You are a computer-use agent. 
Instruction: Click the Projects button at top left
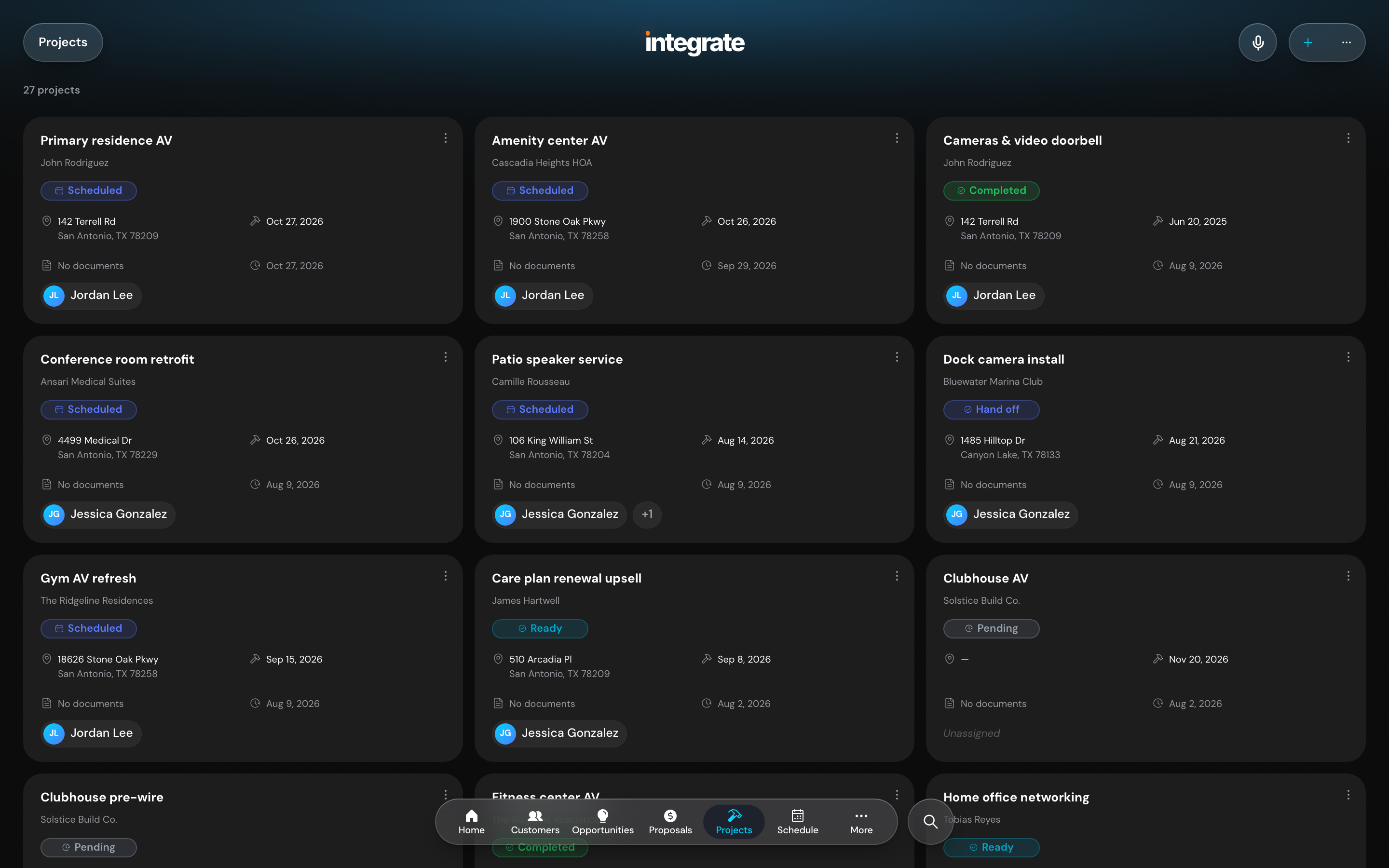[63, 42]
